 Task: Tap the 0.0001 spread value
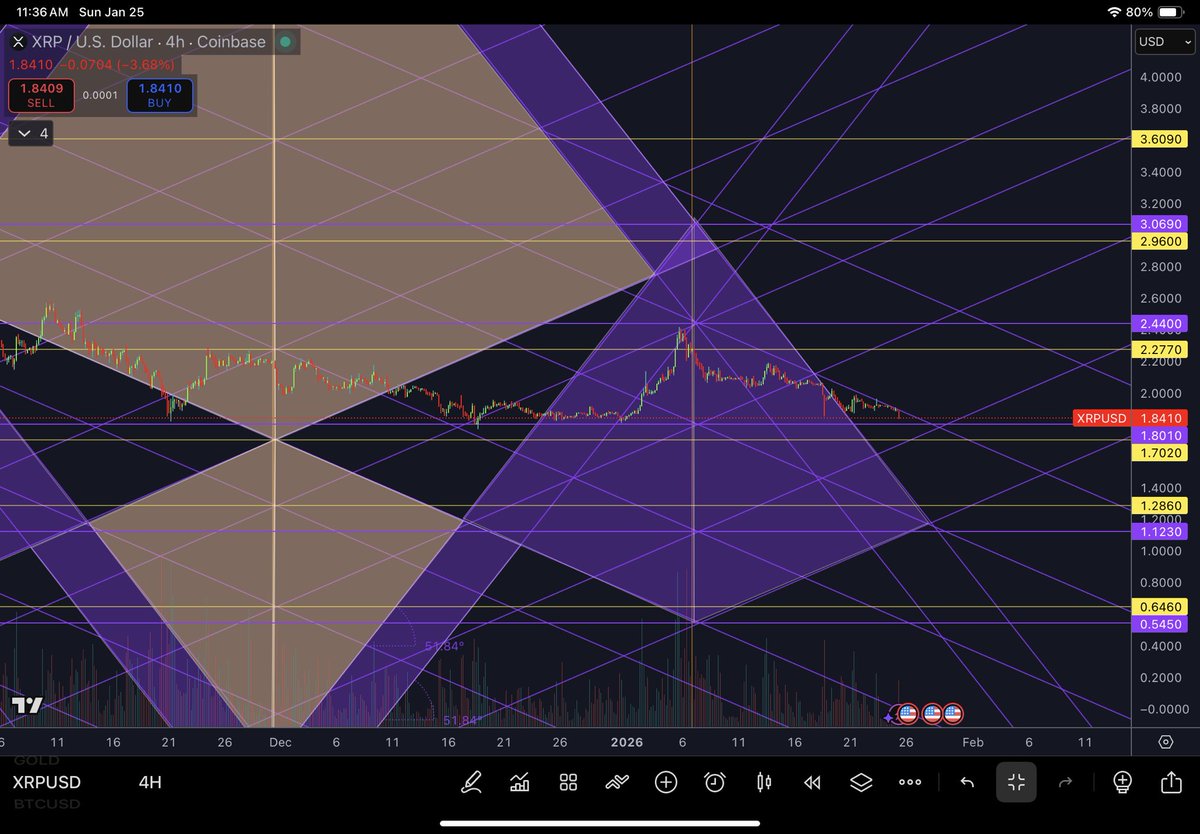pyautogui.click(x=100, y=95)
